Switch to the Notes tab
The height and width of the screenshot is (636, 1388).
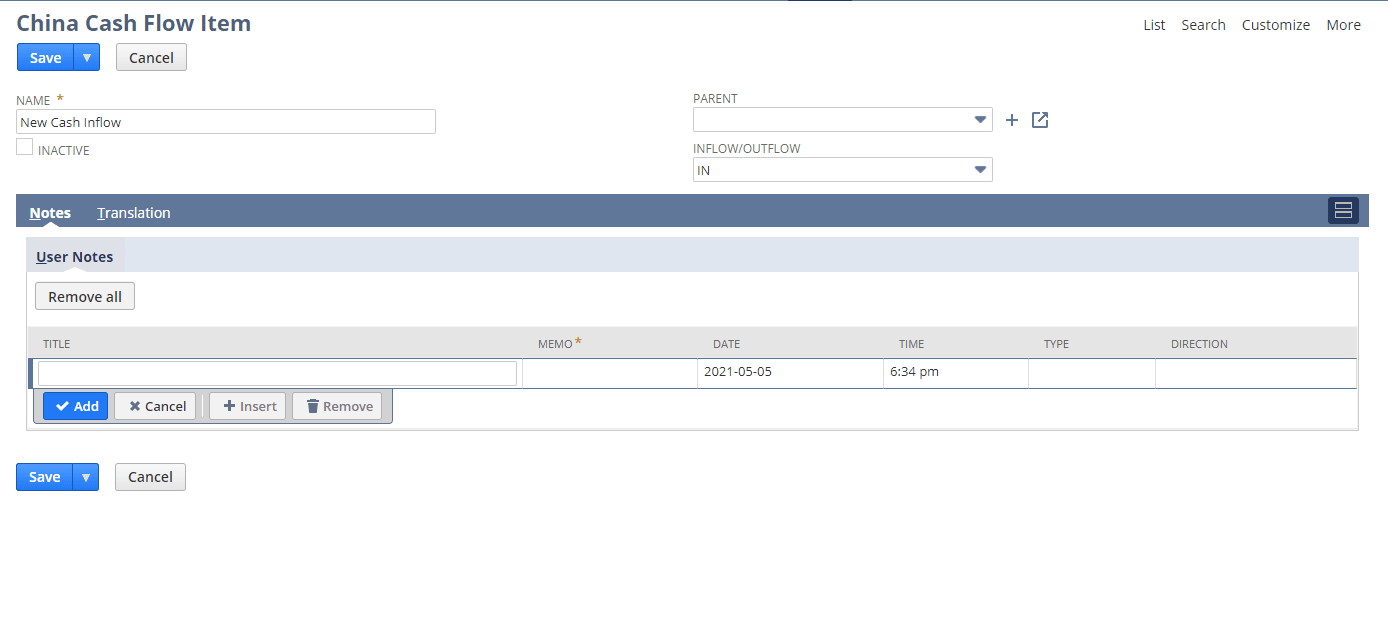pos(50,212)
